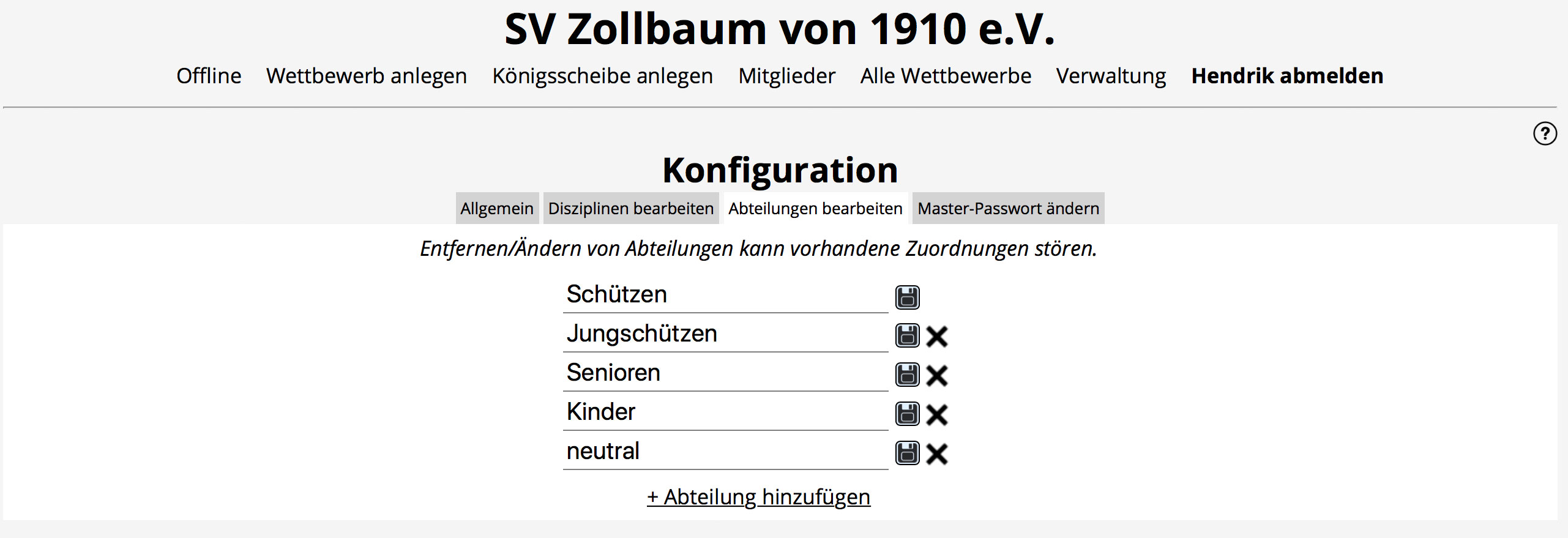
Task: Open the help question mark icon
Action: tap(1545, 133)
